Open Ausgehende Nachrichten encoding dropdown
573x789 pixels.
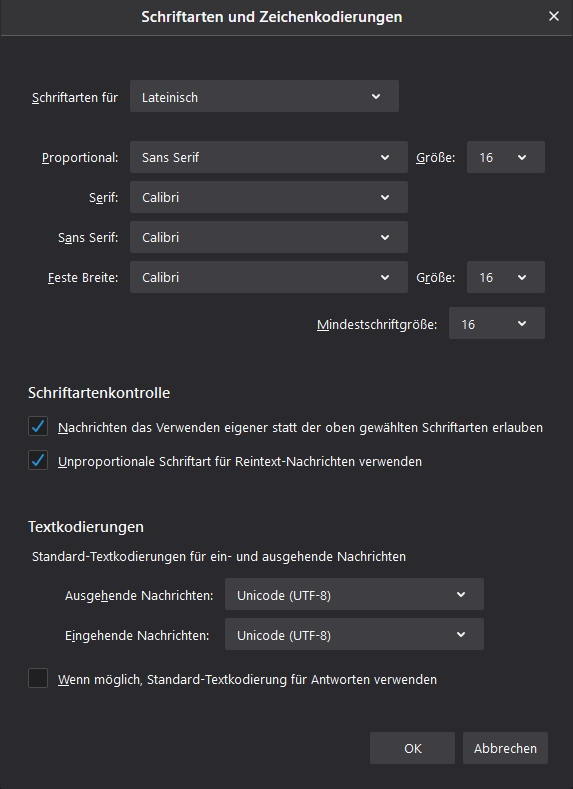point(354,594)
